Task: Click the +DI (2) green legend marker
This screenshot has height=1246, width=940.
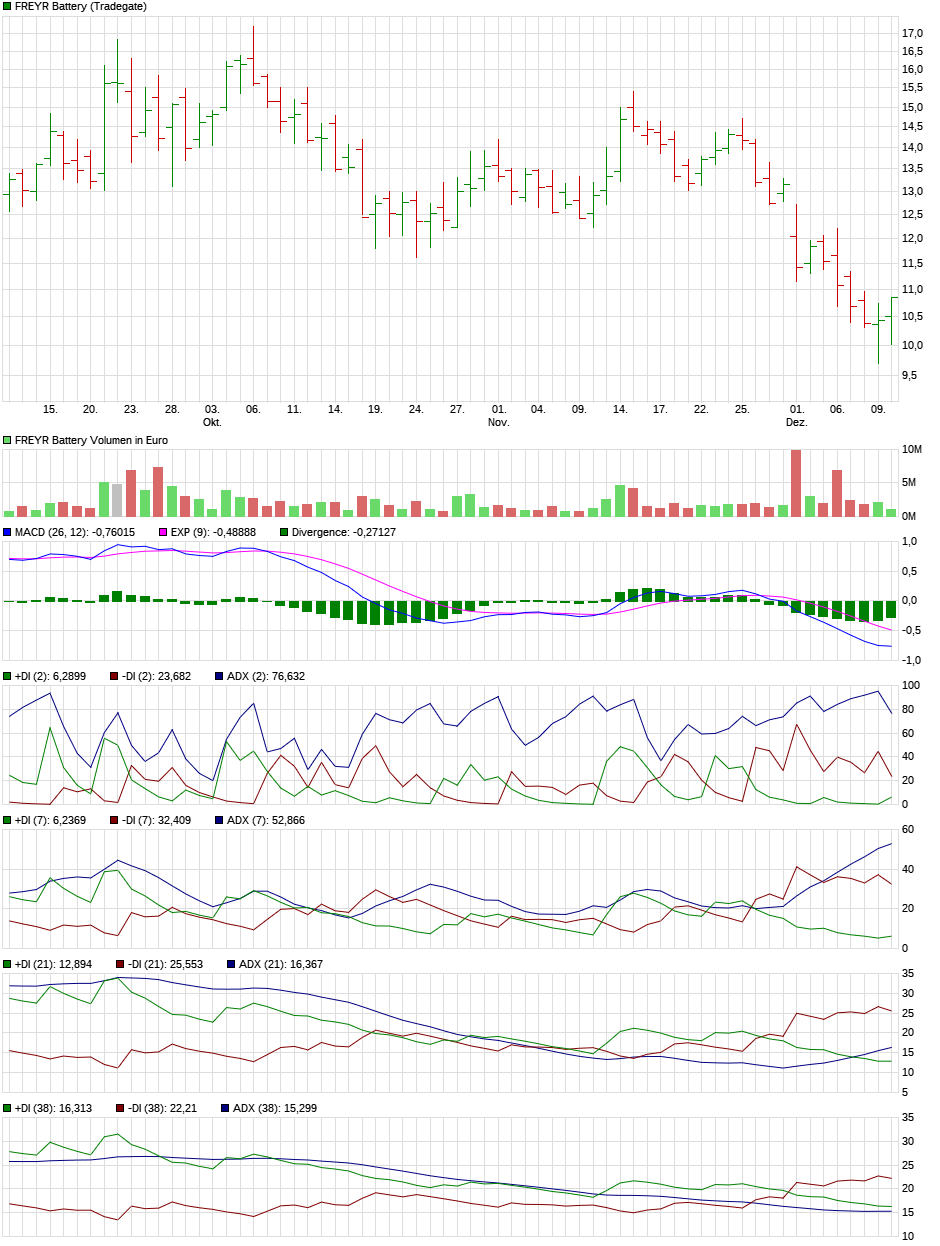Action: [8, 676]
